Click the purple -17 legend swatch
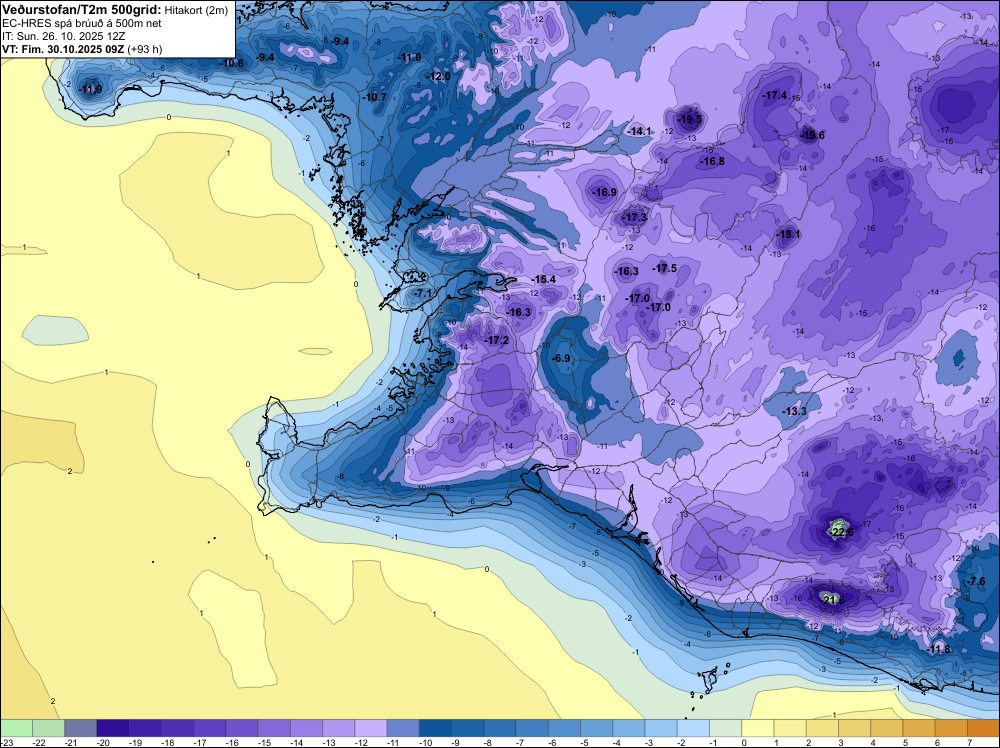 [x=210, y=728]
